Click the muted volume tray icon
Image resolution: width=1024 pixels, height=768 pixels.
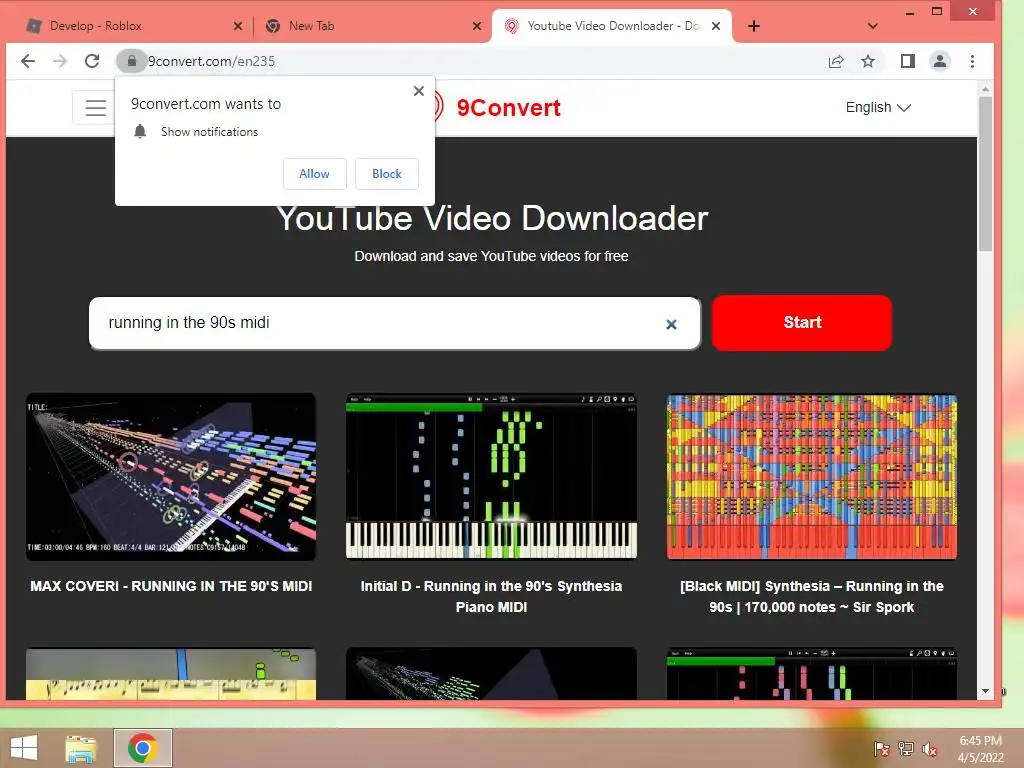pyautogui.click(x=930, y=749)
